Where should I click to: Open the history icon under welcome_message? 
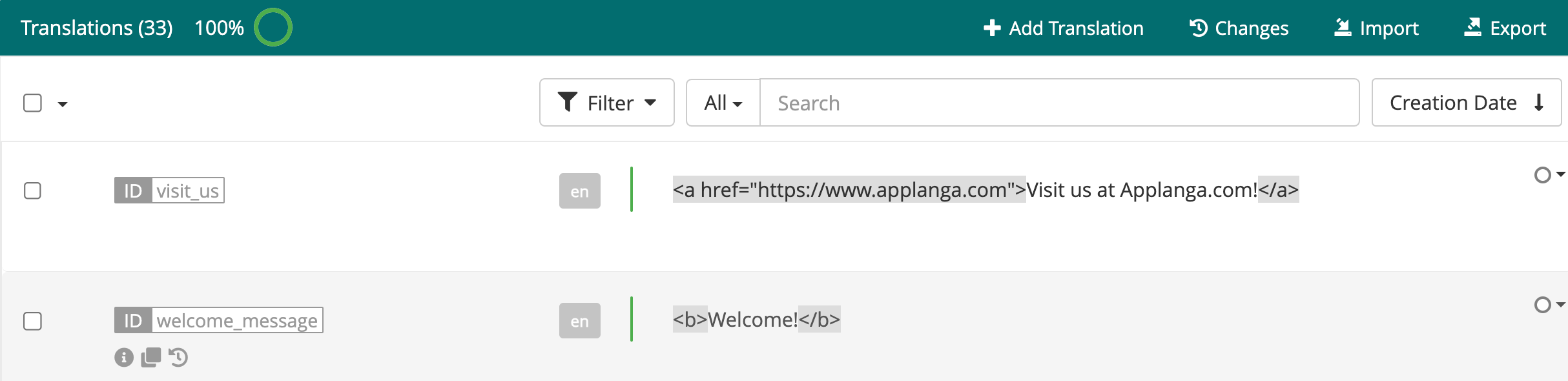pos(178,357)
